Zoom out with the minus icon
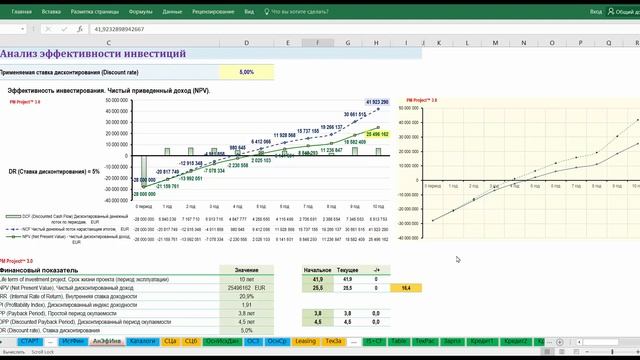This screenshot has width=640, height=360. [587, 351]
